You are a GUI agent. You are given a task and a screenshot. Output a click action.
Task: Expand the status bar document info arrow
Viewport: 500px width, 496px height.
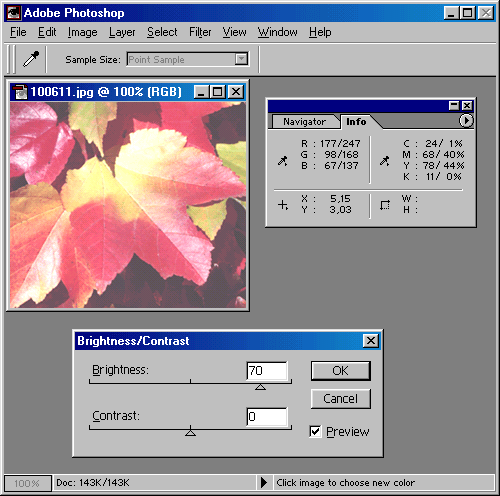pyautogui.click(x=264, y=482)
